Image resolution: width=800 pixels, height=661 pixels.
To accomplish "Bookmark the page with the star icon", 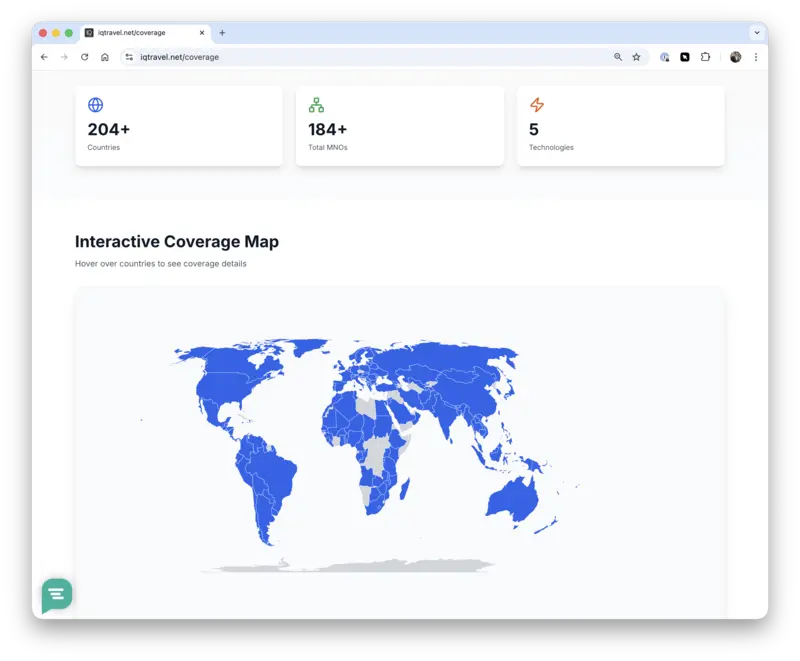I will click(x=637, y=57).
